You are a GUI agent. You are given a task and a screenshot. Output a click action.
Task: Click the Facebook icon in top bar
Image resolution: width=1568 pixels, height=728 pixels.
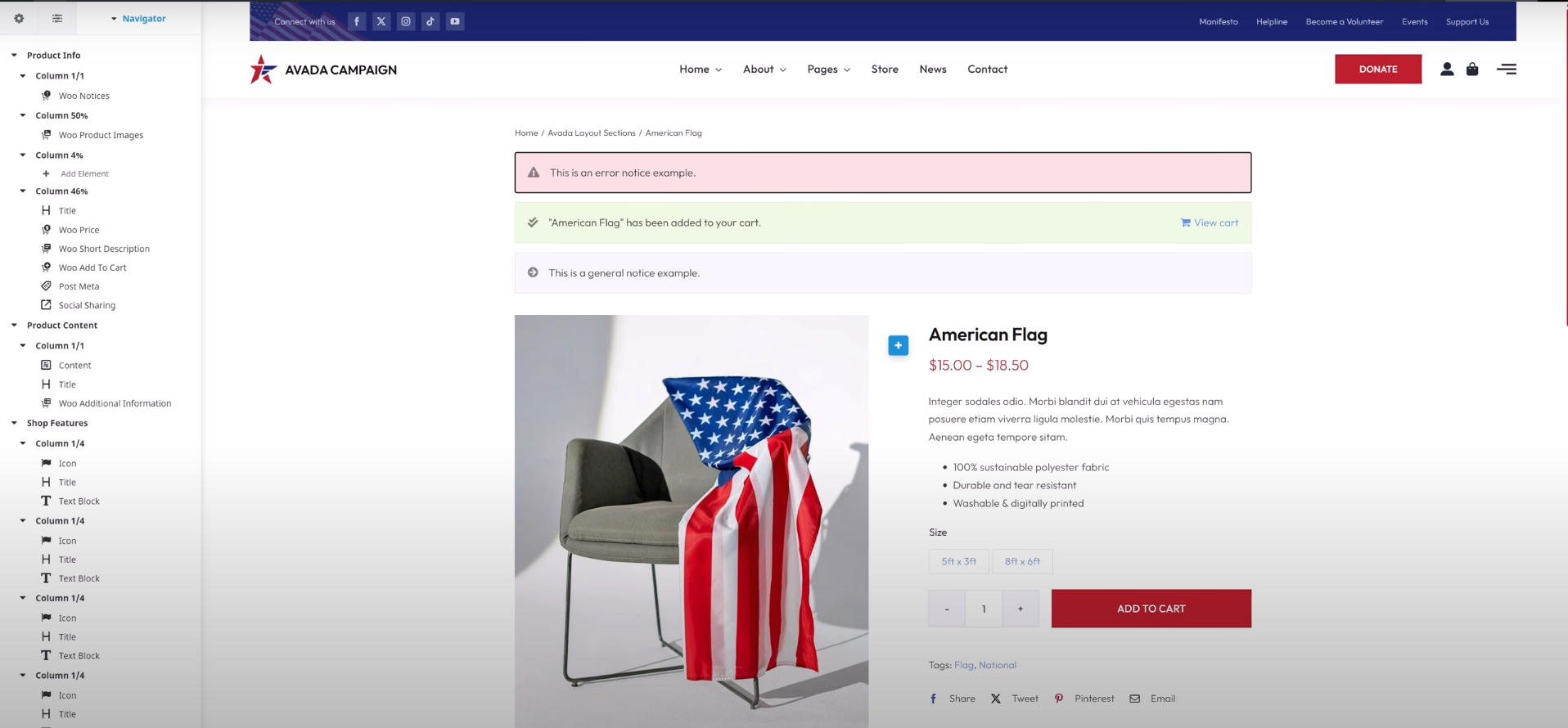pos(357,21)
